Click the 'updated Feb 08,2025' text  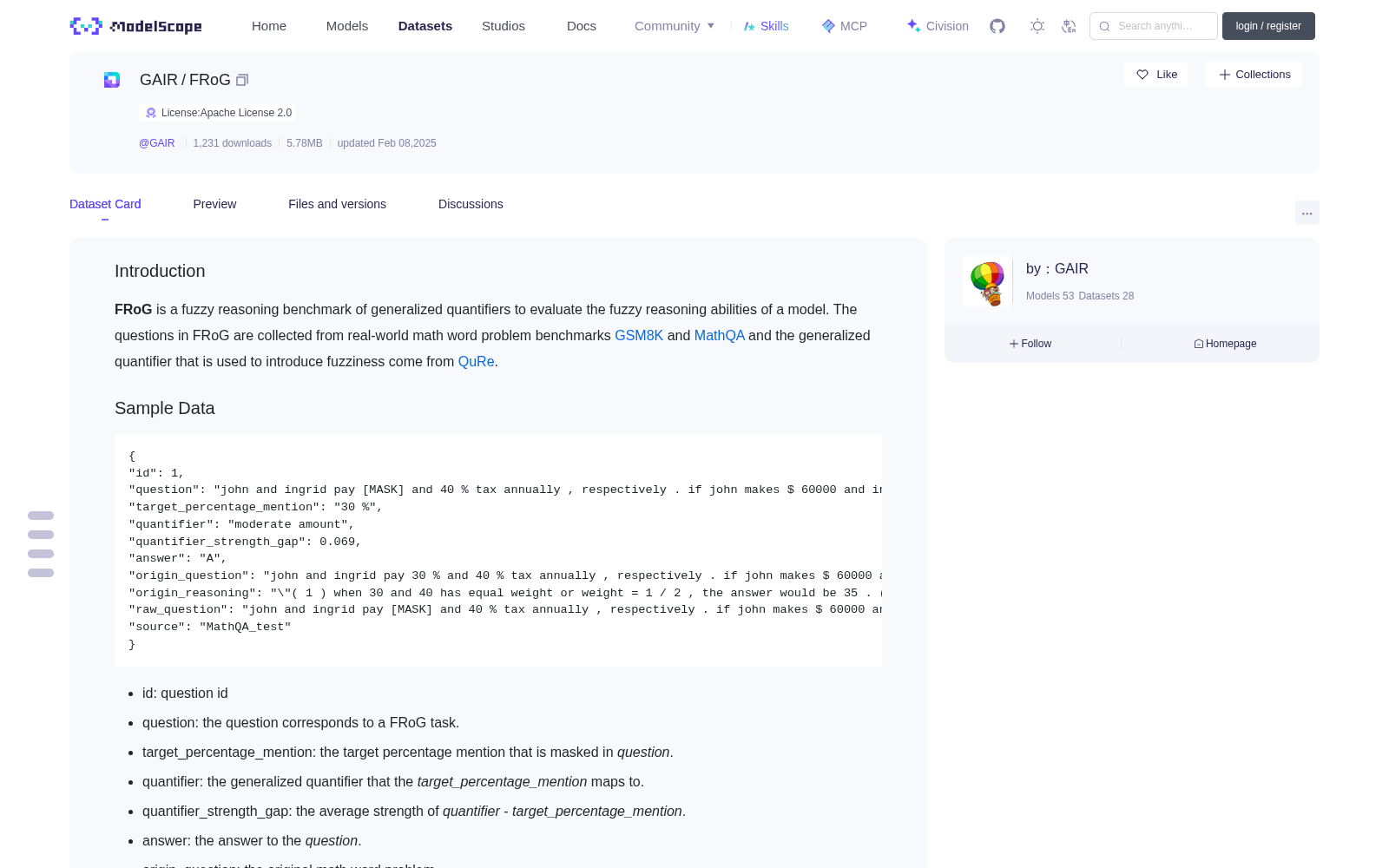pos(387,143)
